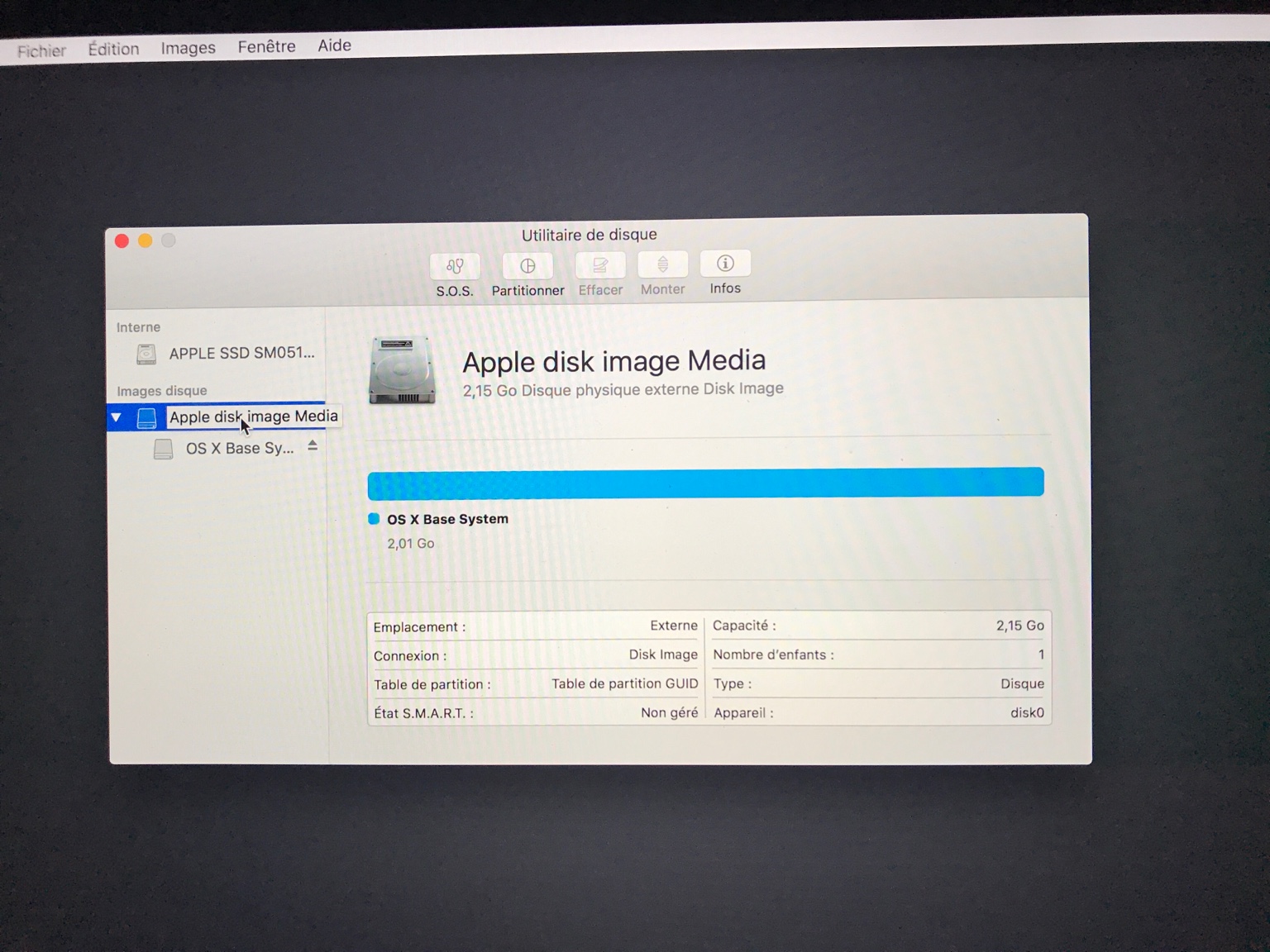Click Table de partition GUID value
The image size is (1270, 952).
(x=624, y=683)
